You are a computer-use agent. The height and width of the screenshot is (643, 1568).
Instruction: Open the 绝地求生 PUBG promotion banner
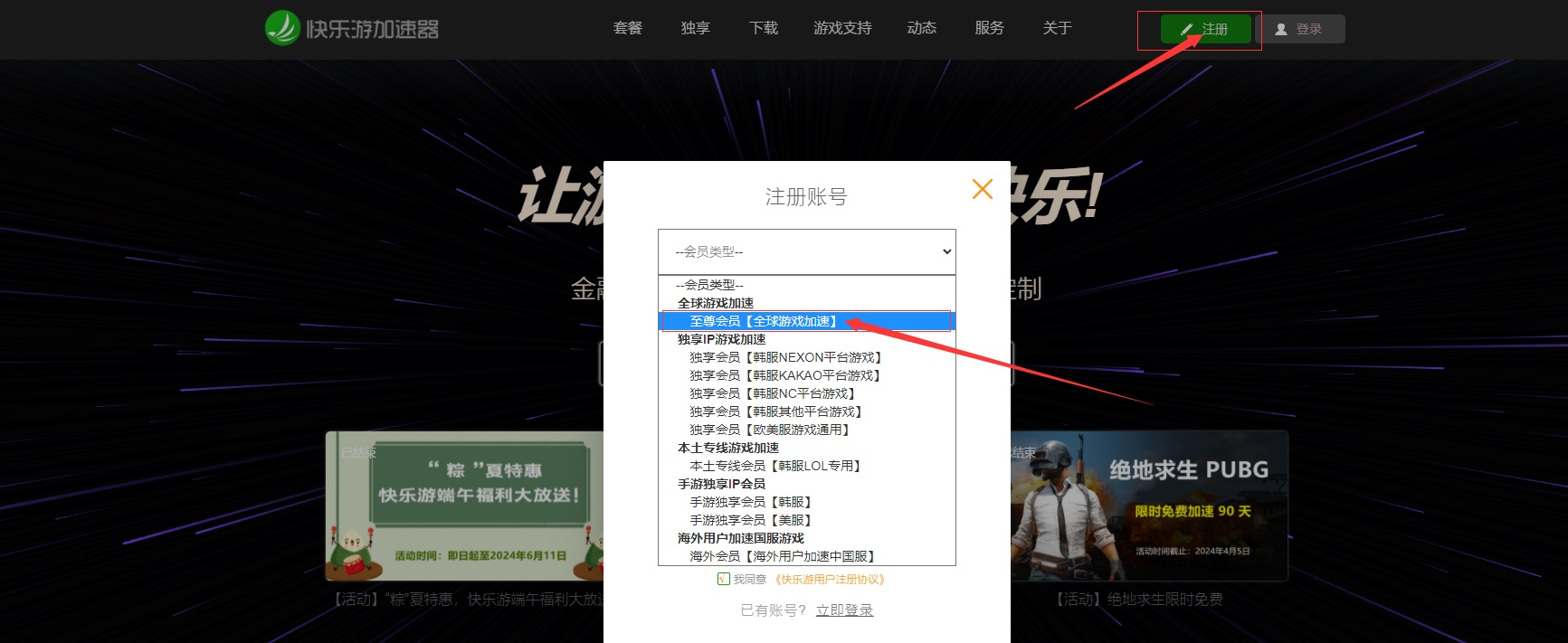pyautogui.click(x=1149, y=506)
